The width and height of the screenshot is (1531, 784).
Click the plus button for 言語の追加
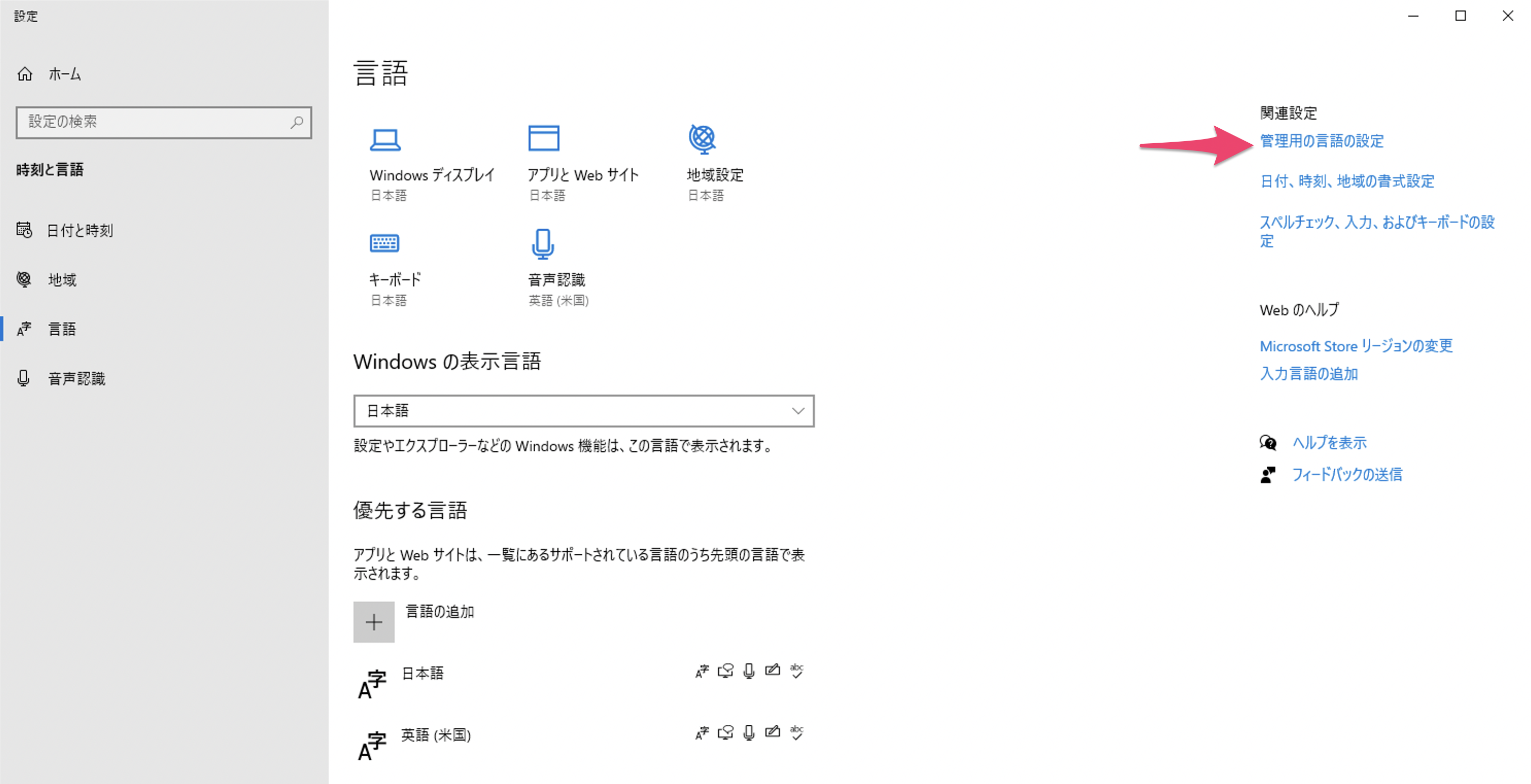[374, 622]
